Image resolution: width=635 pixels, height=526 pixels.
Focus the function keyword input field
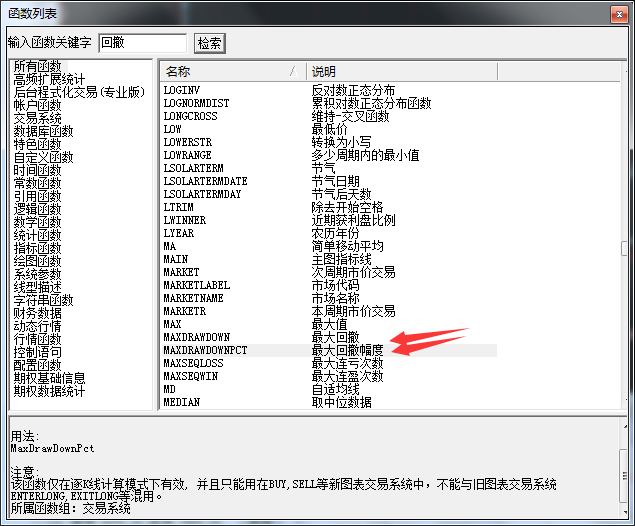click(143, 43)
